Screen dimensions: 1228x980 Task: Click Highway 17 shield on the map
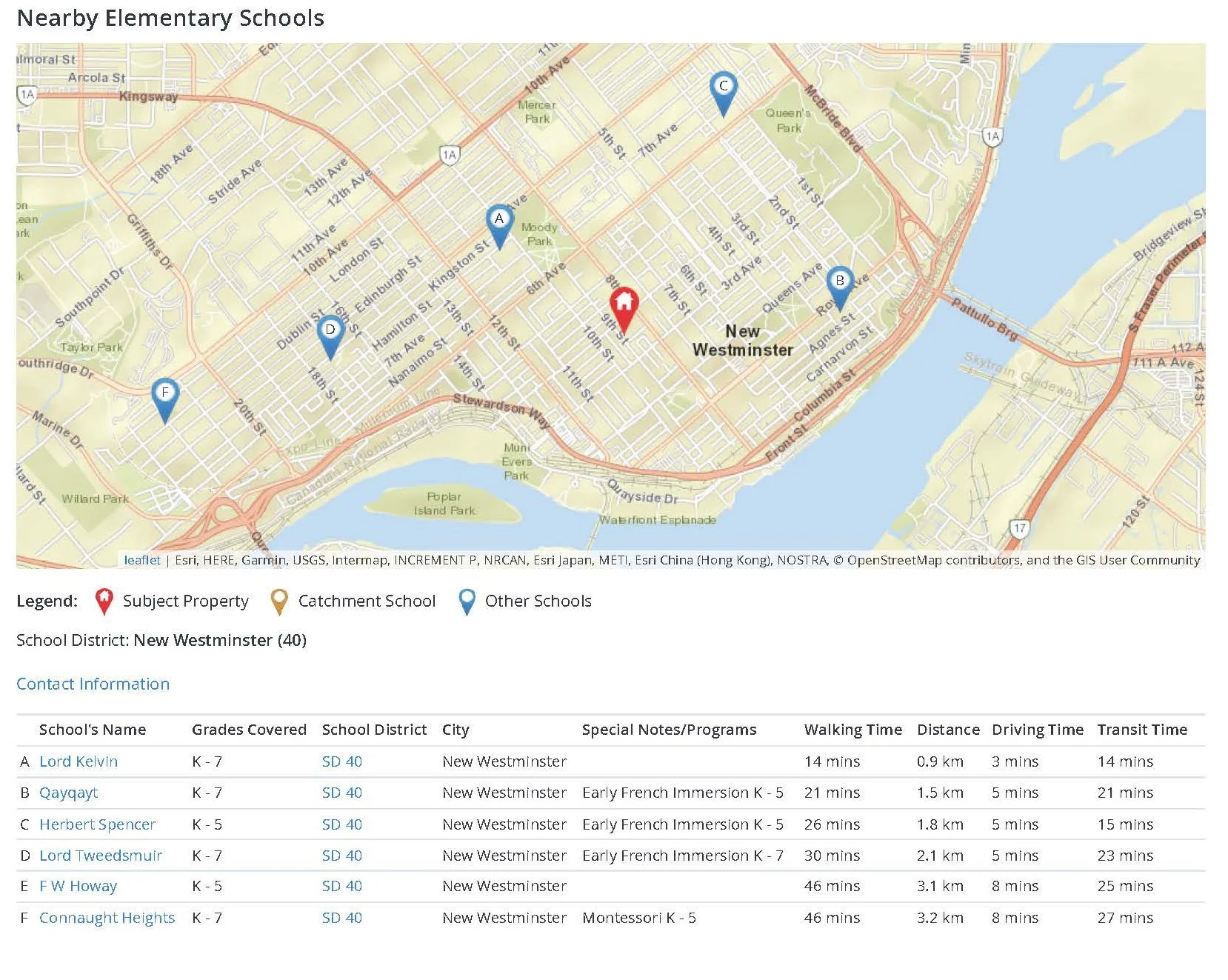point(1019,528)
